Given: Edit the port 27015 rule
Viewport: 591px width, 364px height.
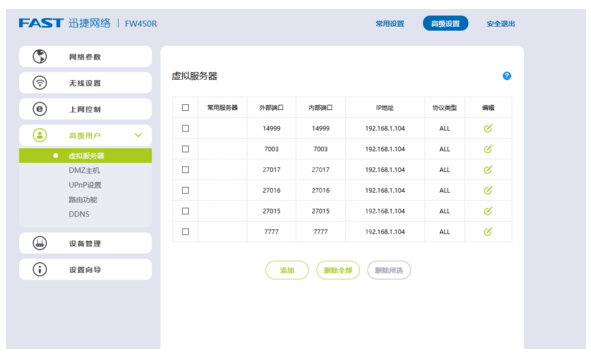Looking at the screenshot, I should click(x=488, y=211).
